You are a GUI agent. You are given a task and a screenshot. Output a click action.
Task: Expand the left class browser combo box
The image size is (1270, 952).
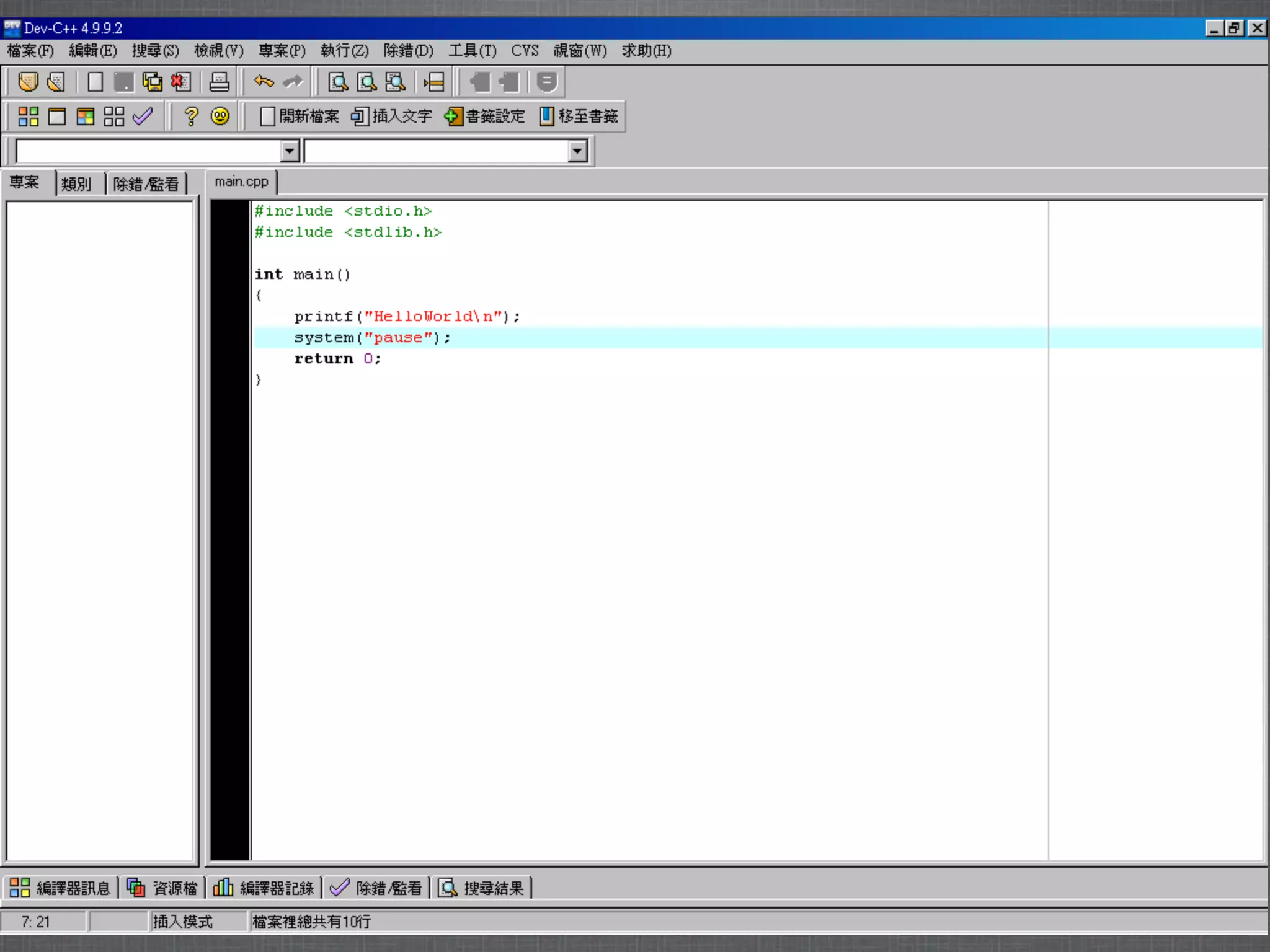(x=290, y=151)
